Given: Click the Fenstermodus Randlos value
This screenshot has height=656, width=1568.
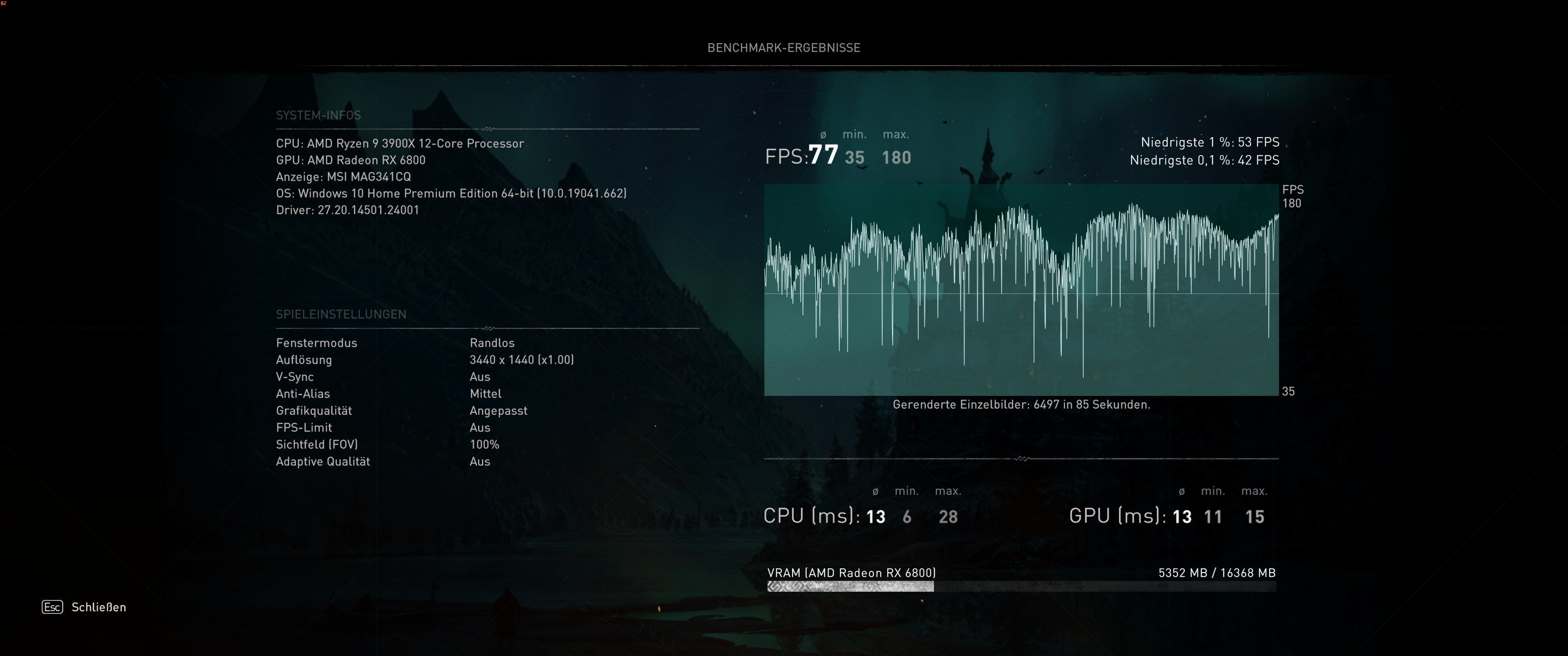Looking at the screenshot, I should pos(492,343).
